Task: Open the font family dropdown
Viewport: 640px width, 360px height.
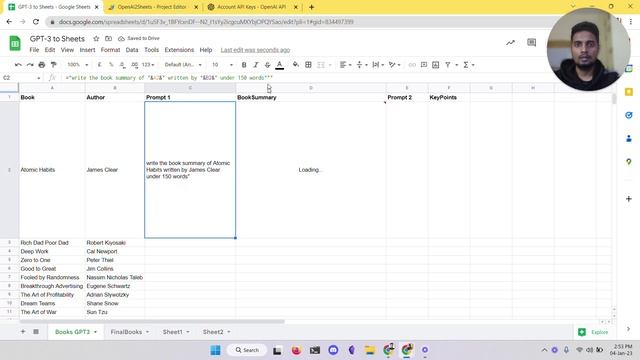Action: [183, 64]
